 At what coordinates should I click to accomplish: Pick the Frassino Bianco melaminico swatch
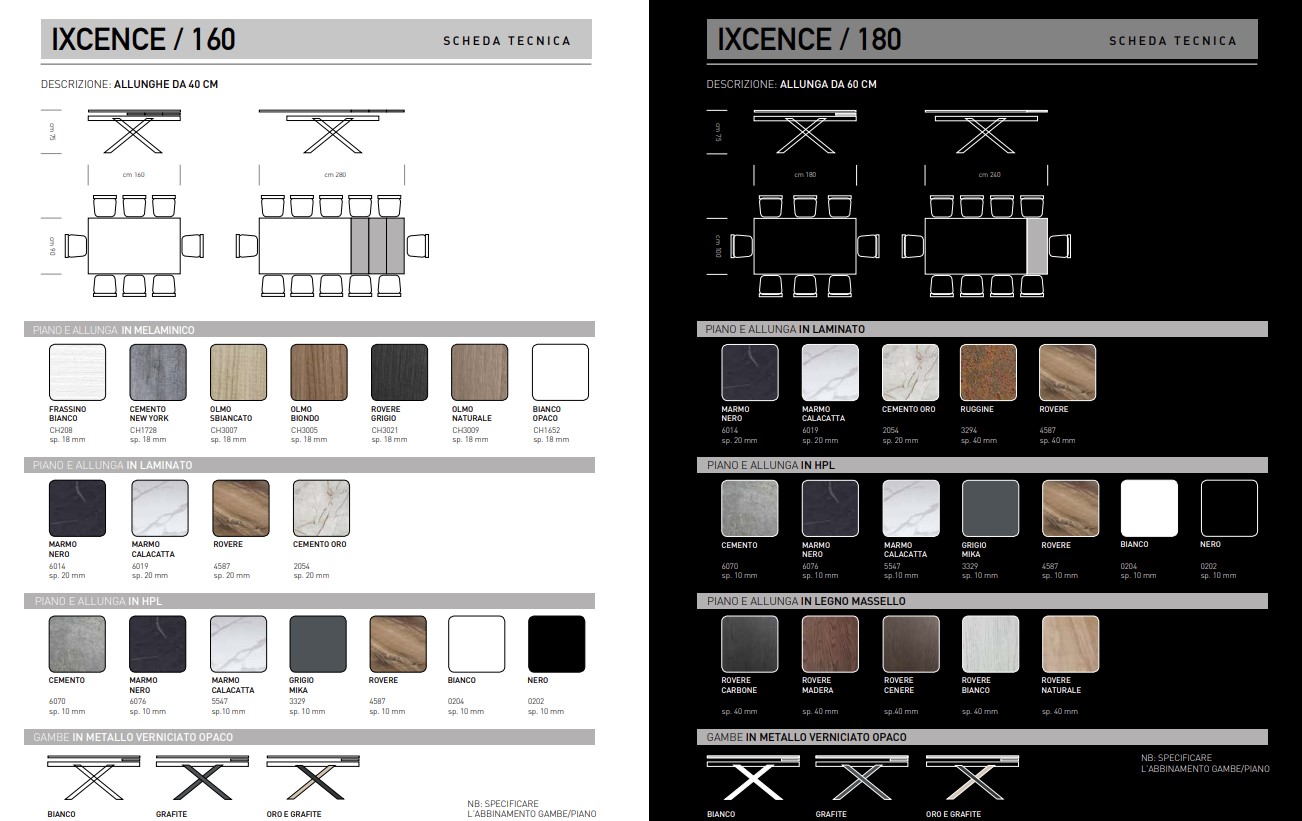point(77,372)
